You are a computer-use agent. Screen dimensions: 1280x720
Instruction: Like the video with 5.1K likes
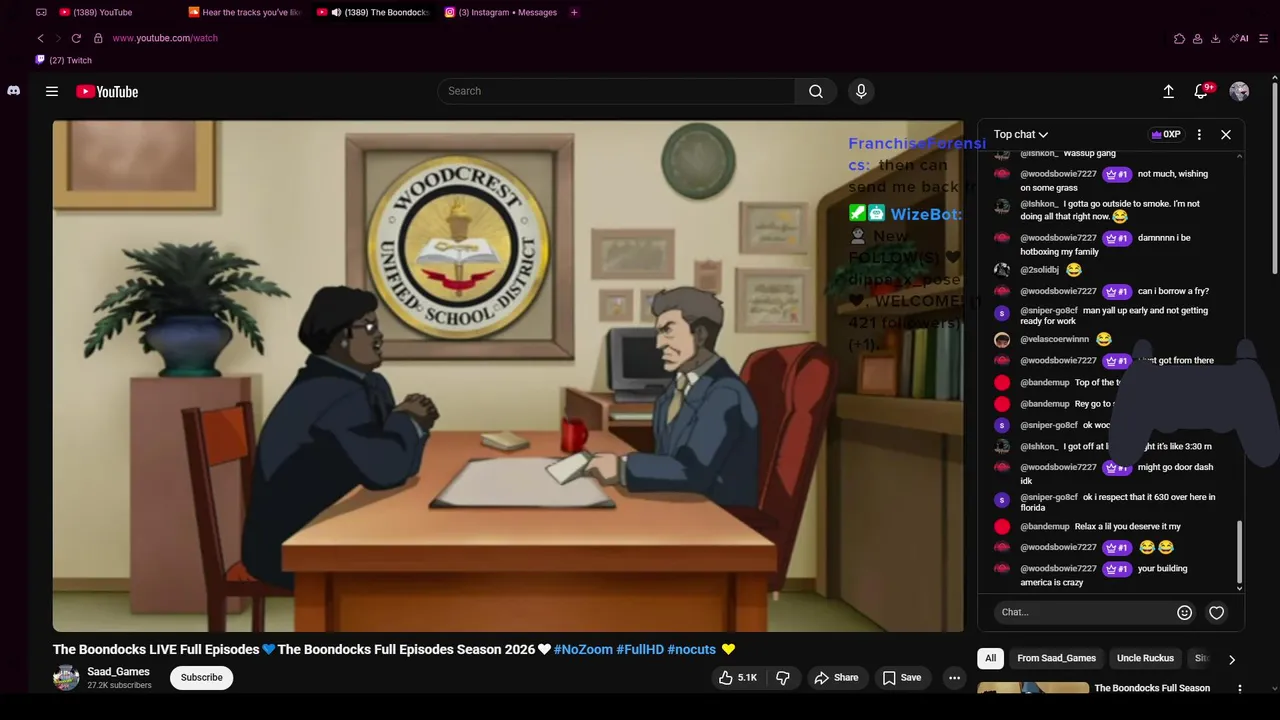738,677
